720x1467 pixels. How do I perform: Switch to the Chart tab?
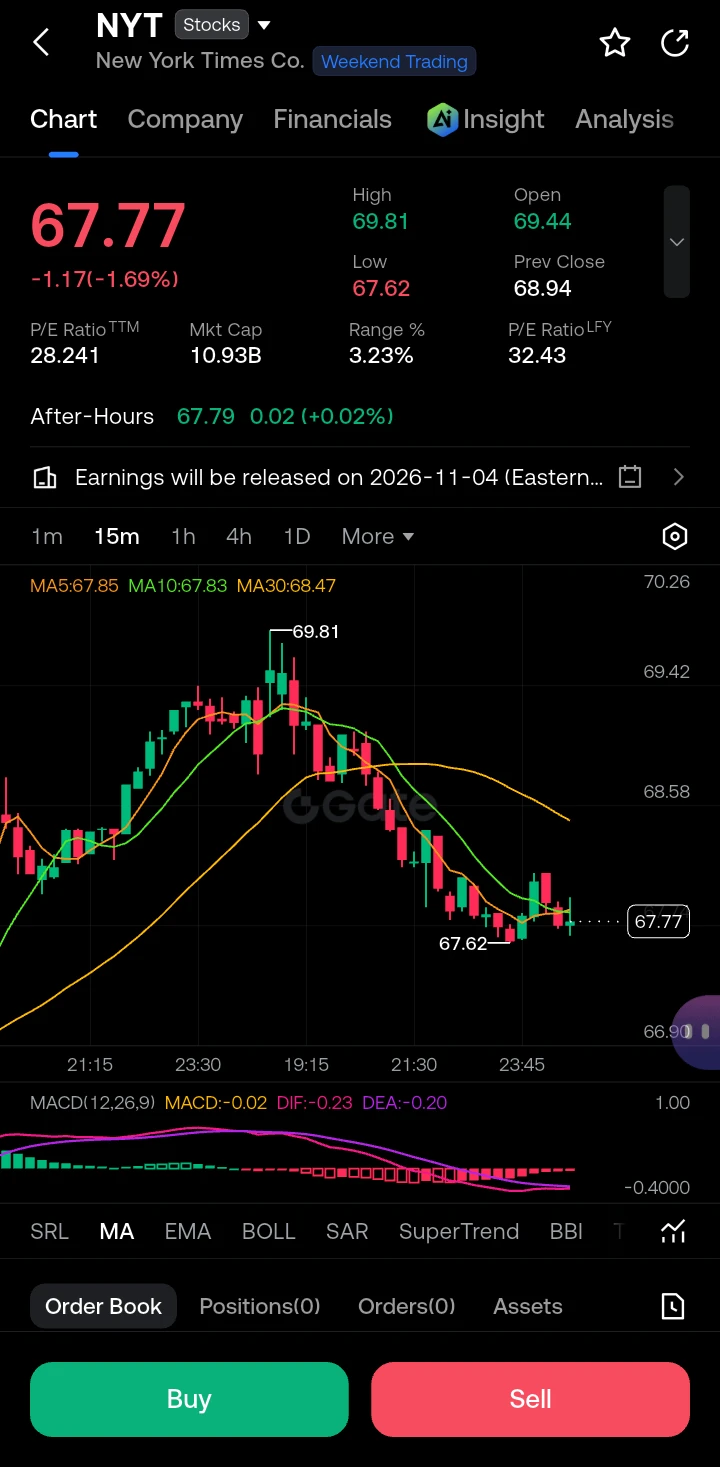(x=63, y=119)
